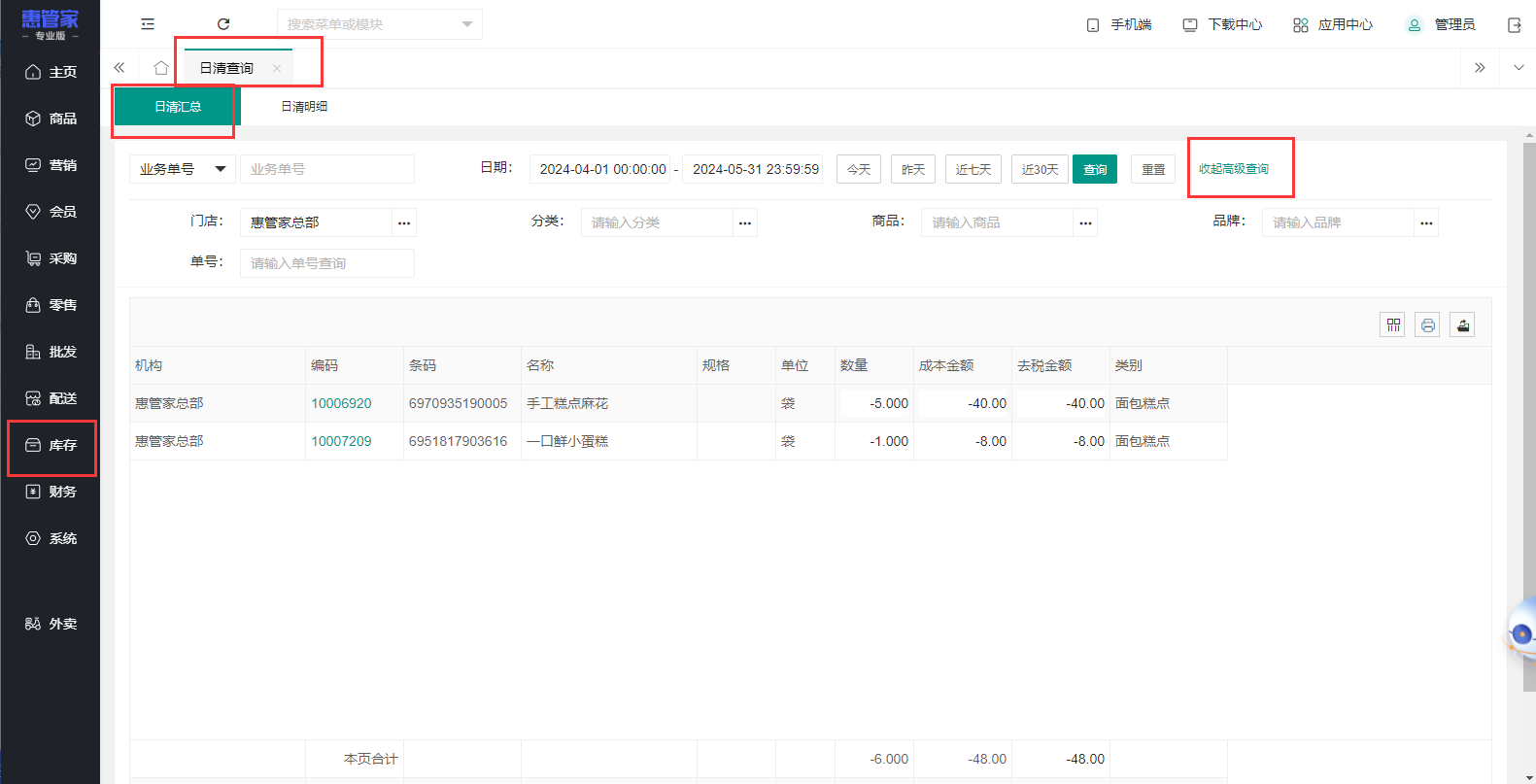This screenshot has height=784, width=1536.
Task: Pick the start date 2024-04-01 00:00:00
Action: [601, 169]
